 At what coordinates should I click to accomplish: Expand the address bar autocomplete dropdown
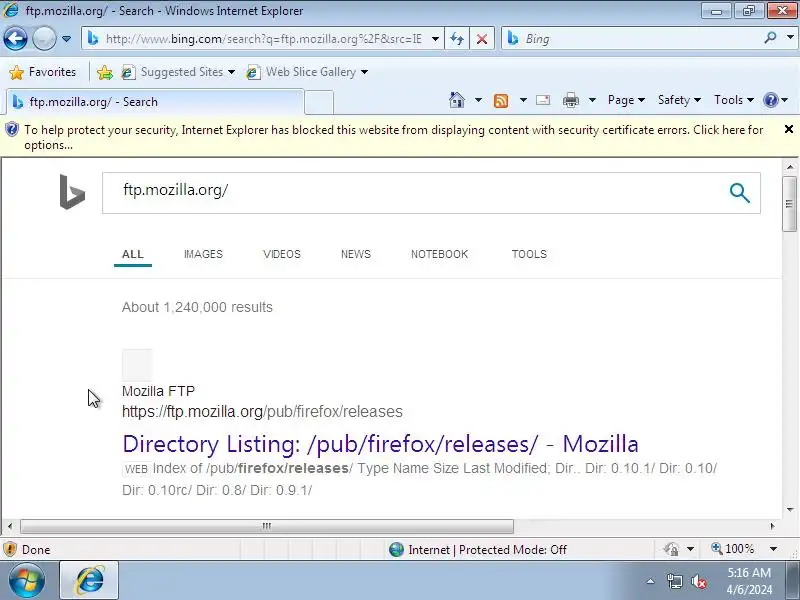(435, 39)
